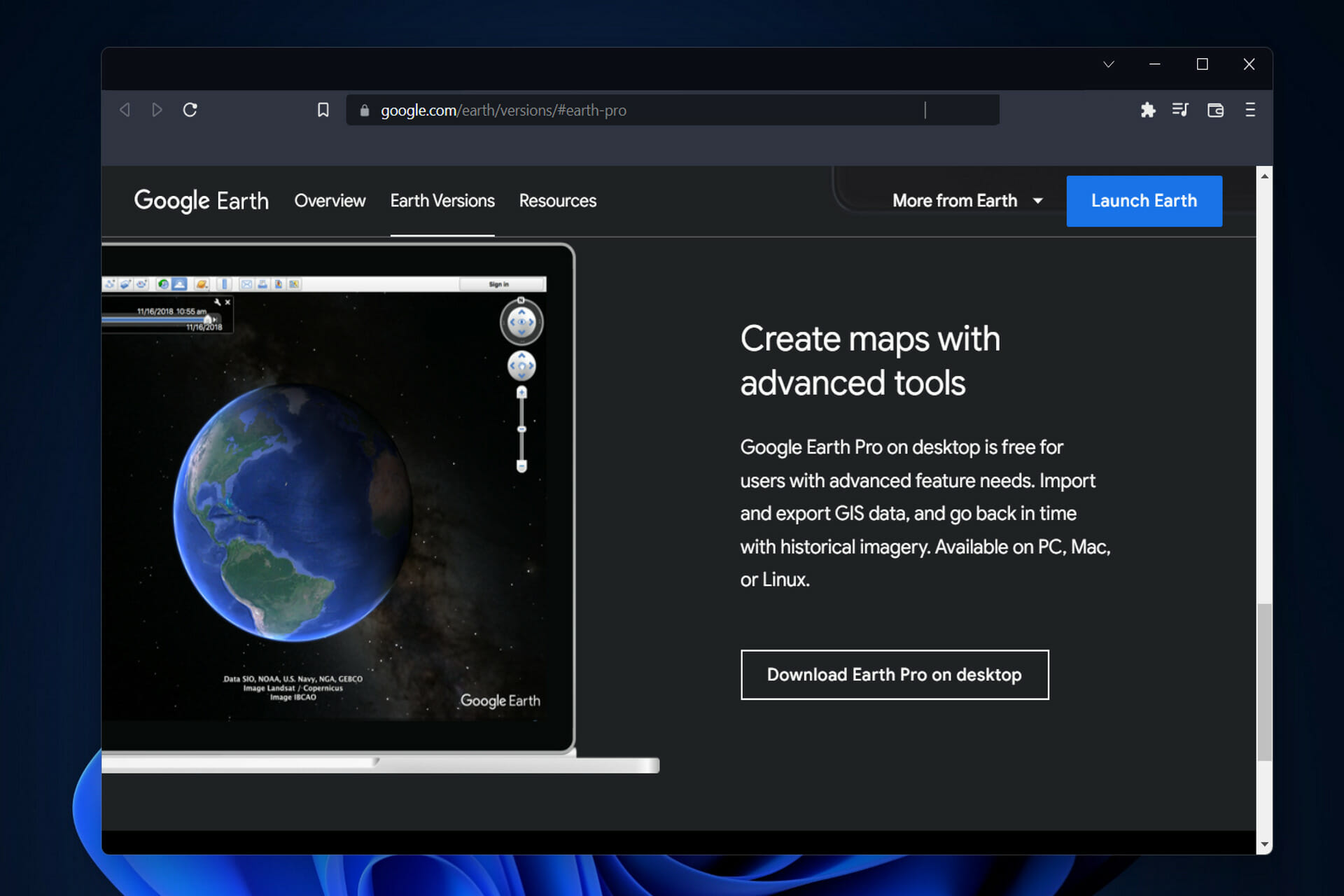Expand the More from Earth dropdown

967,201
